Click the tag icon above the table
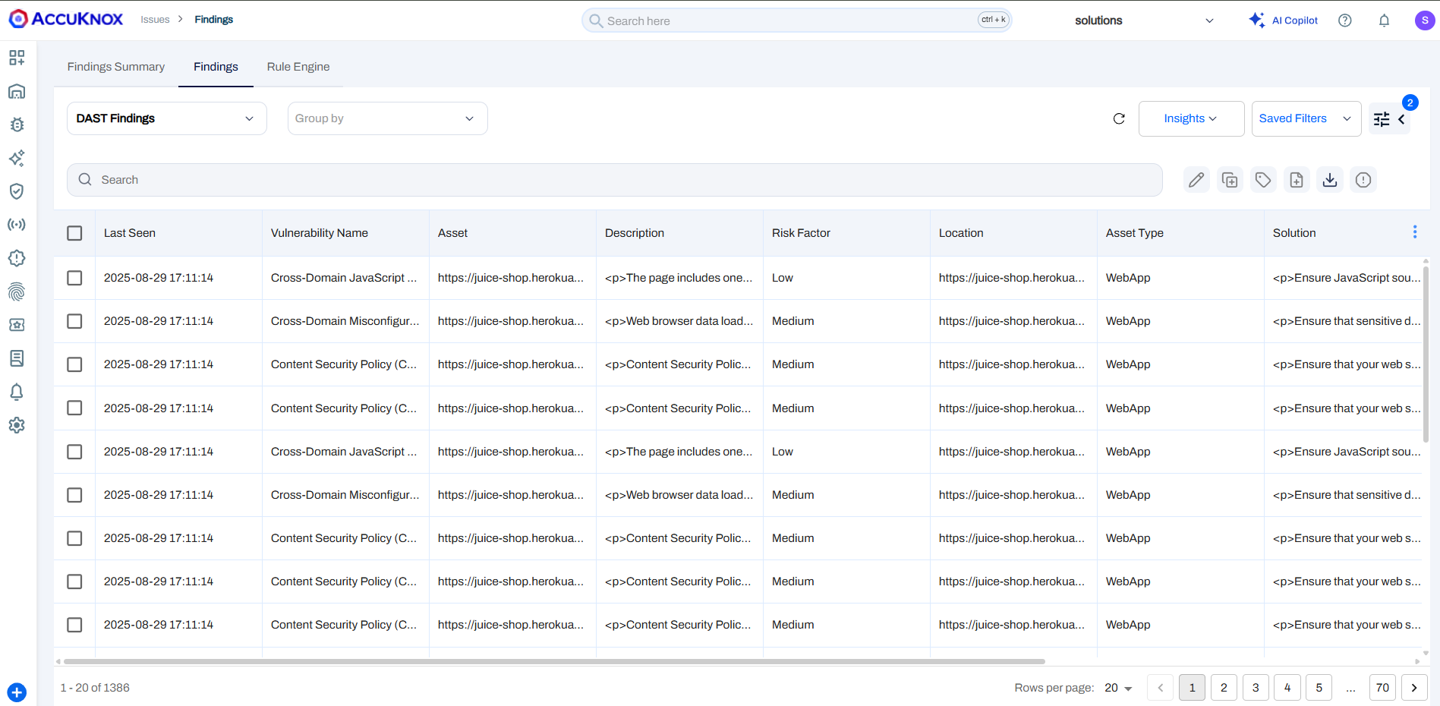Screen dimensions: 1440x706 click(x=1263, y=180)
